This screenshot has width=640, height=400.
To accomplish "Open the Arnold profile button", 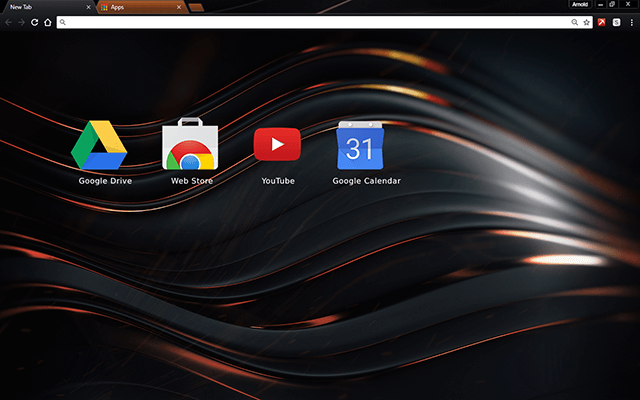I will pyautogui.click(x=580, y=4).
